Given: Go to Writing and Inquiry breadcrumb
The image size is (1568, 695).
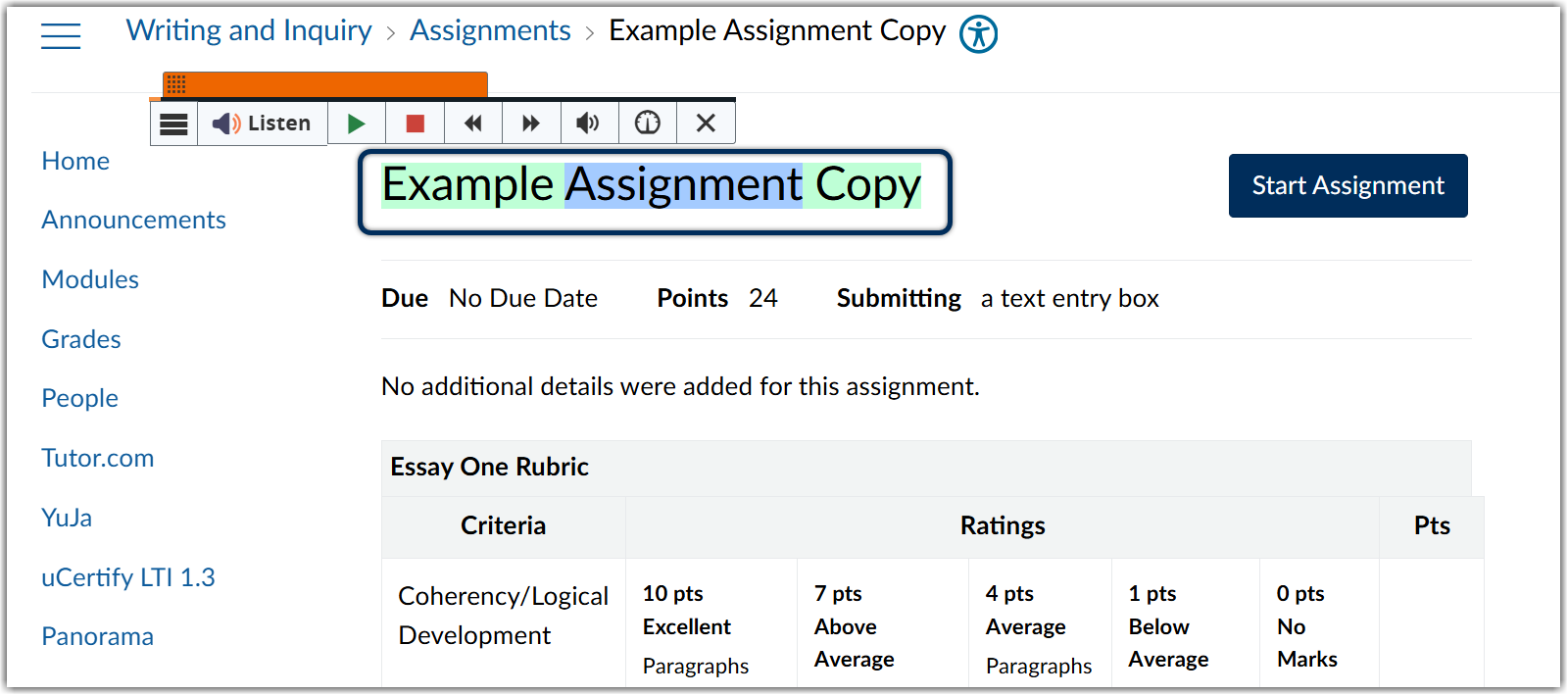Looking at the screenshot, I should click(x=249, y=30).
